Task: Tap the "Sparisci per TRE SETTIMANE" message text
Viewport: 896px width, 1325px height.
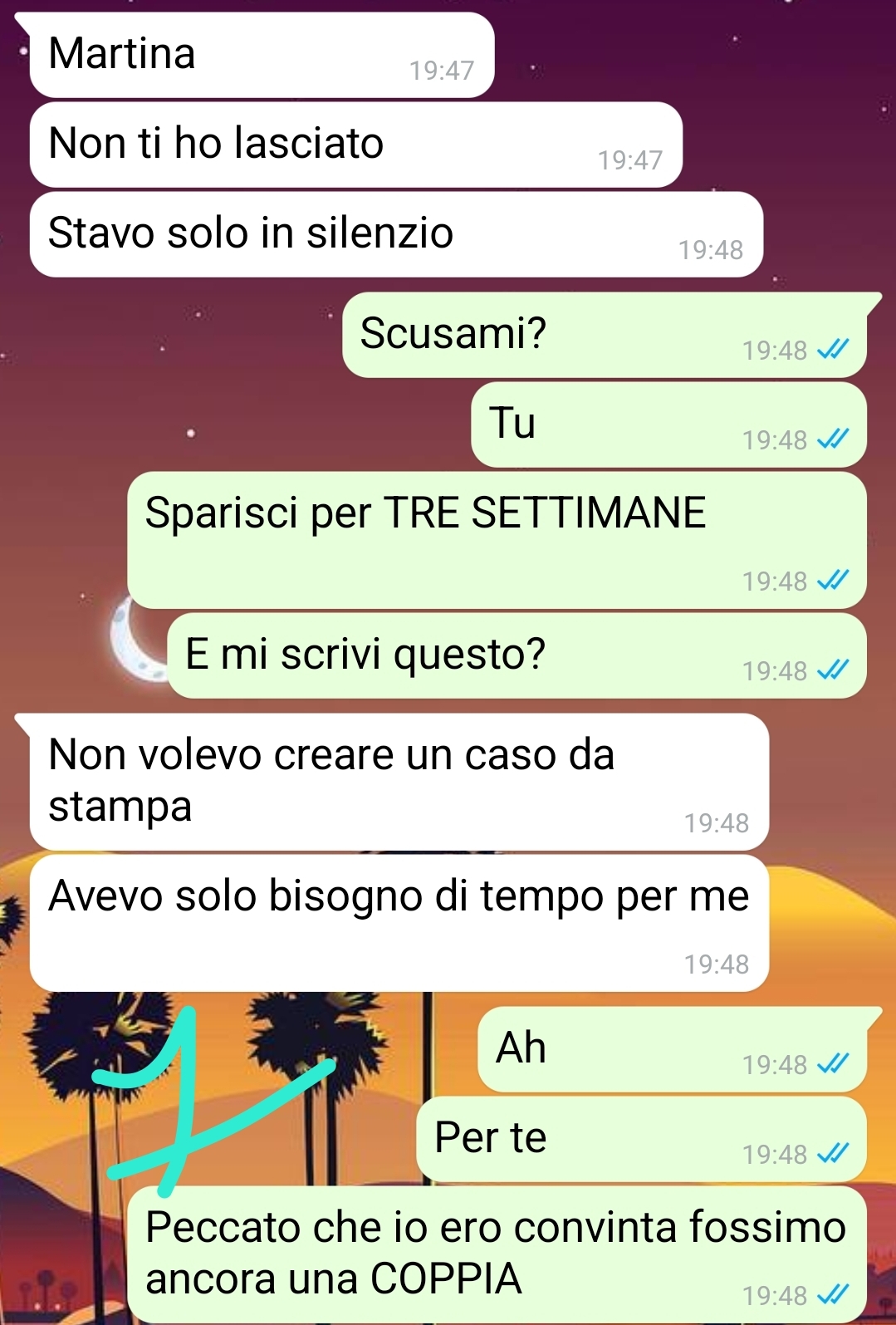Action: point(425,513)
